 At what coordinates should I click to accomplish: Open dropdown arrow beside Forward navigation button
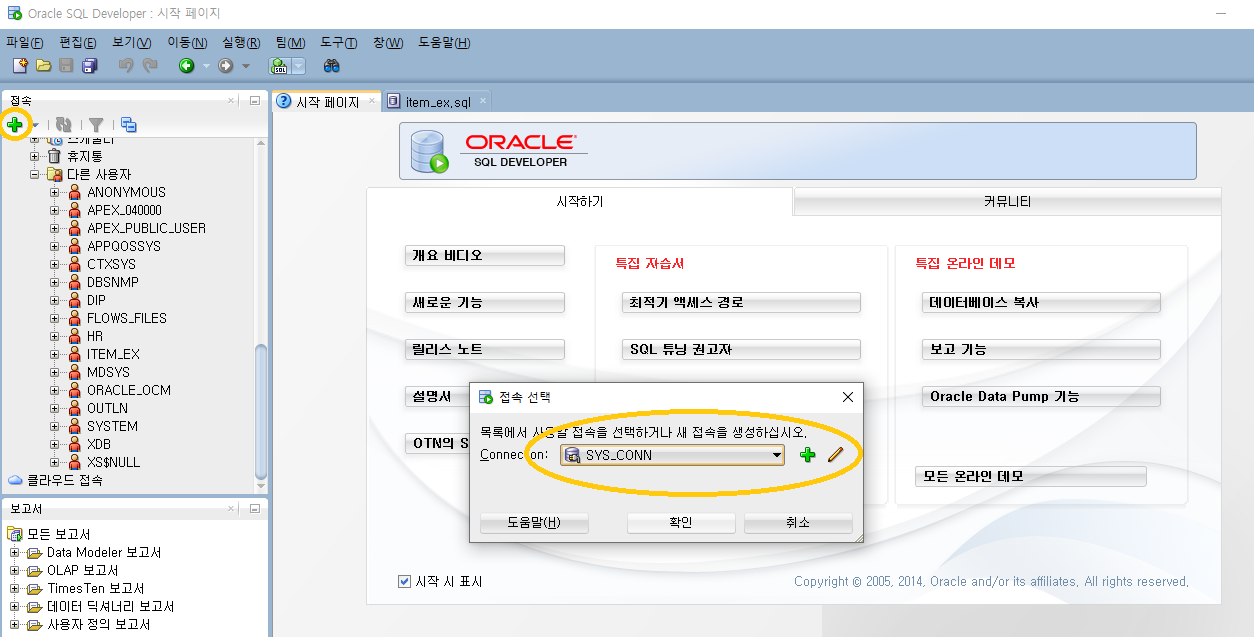(x=246, y=66)
